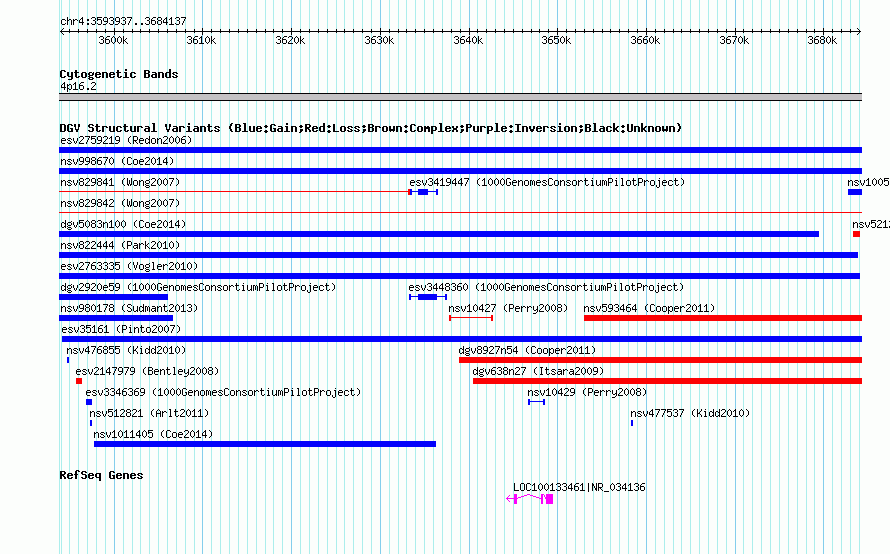Click the nsv593464 (Cooper2011) red loss bar
The image size is (890, 554).
(x=723, y=318)
